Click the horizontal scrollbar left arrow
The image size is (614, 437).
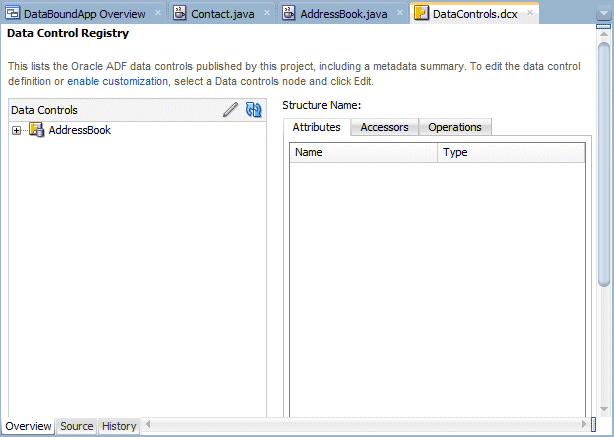[148, 424]
